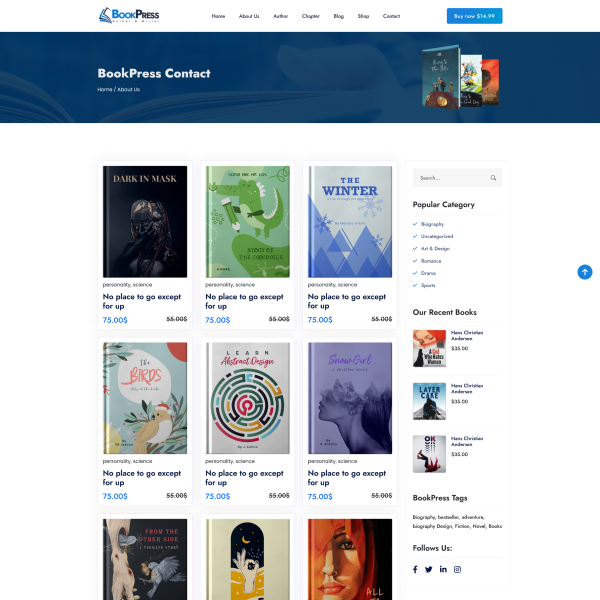
Task: Open the Author menu item
Action: (x=280, y=16)
